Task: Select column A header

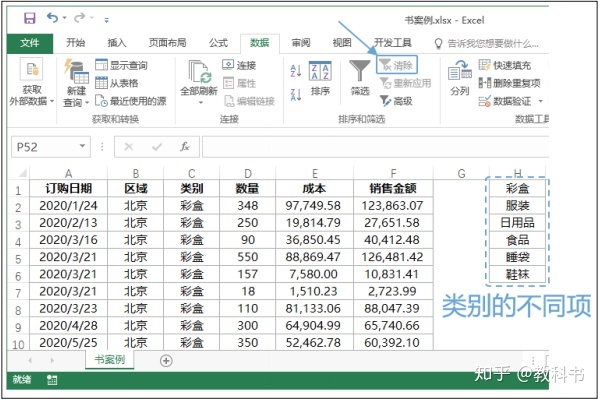Action: [x=68, y=173]
